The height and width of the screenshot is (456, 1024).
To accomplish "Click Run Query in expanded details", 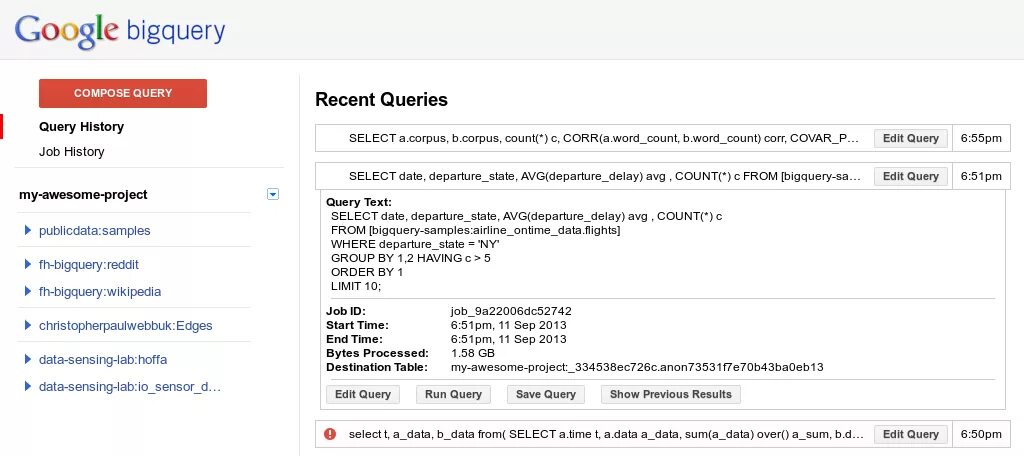I will click(453, 394).
